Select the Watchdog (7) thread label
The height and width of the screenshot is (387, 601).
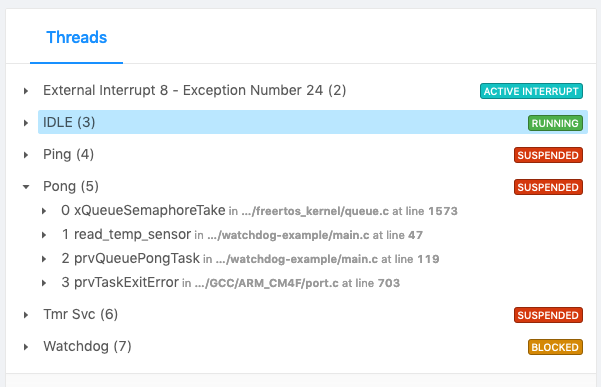coord(87,346)
